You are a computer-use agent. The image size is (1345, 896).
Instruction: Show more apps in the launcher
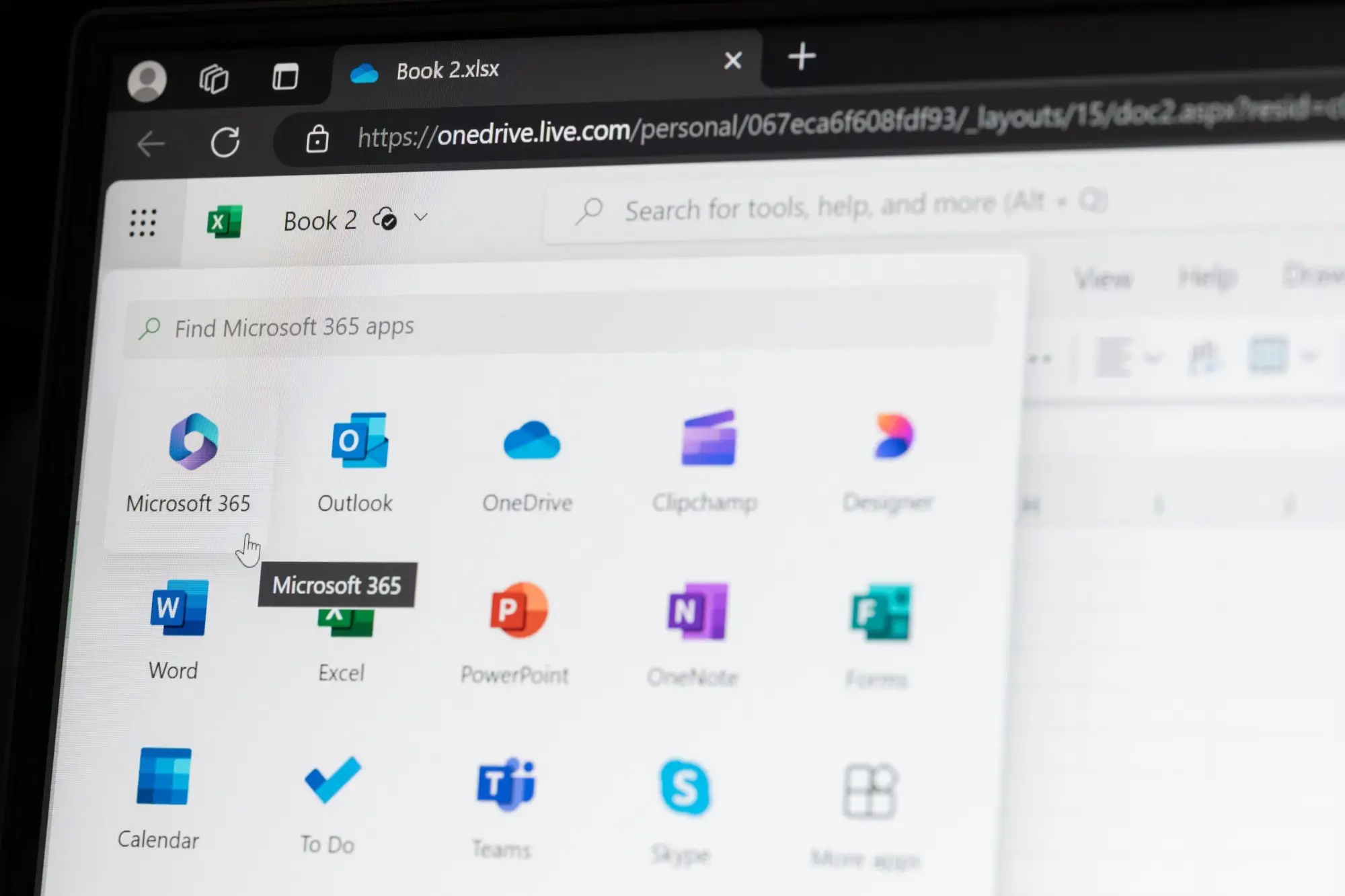[868, 817]
